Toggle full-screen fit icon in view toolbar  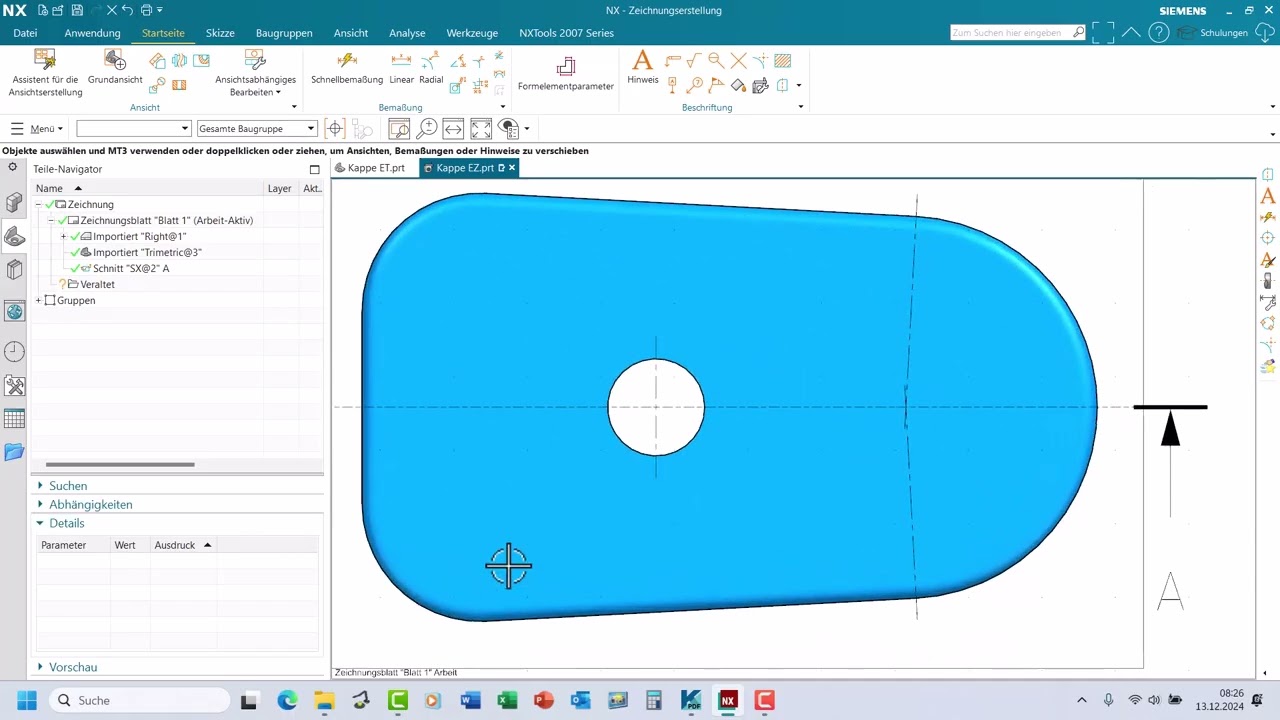click(x=481, y=129)
